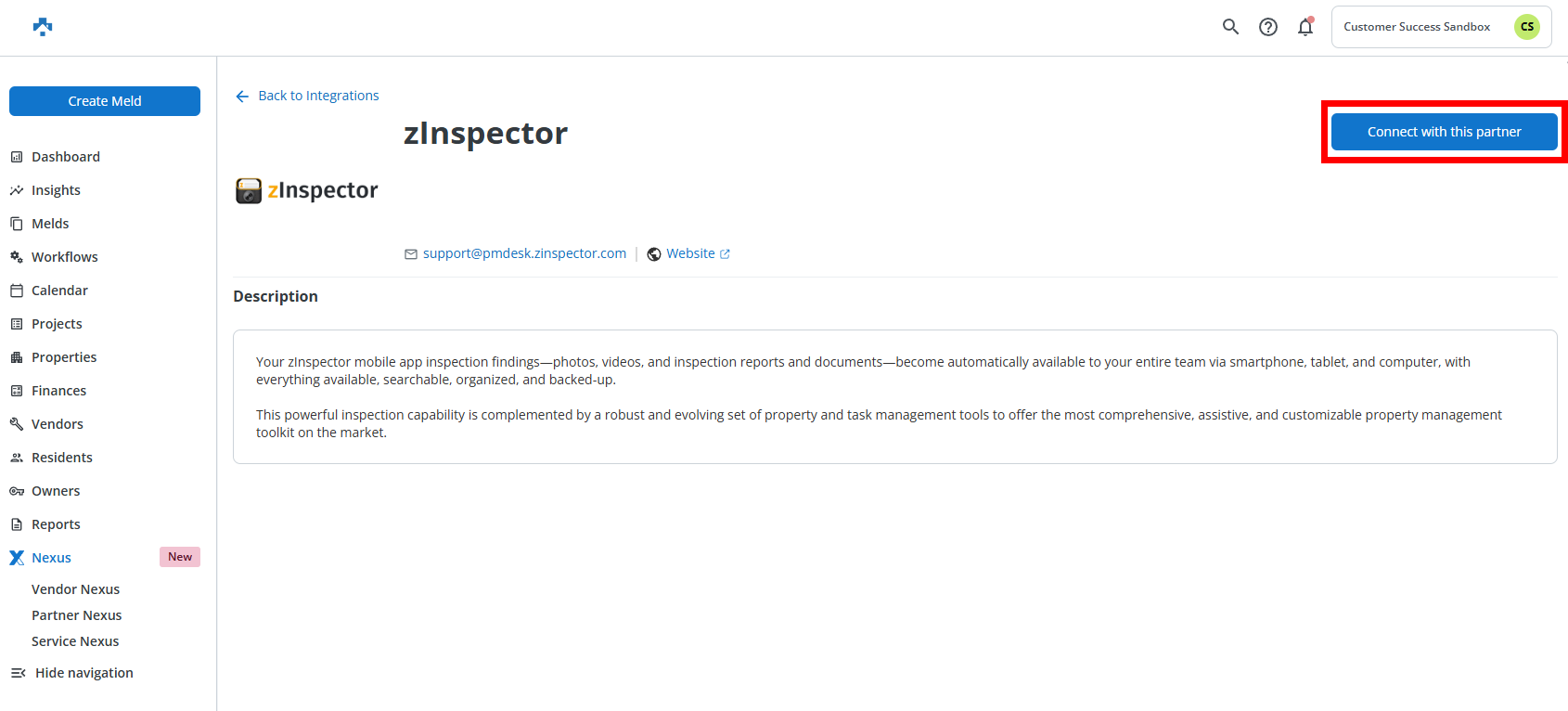Click Connect with this partner button
This screenshot has height=711, width=1568.
[x=1444, y=132]
